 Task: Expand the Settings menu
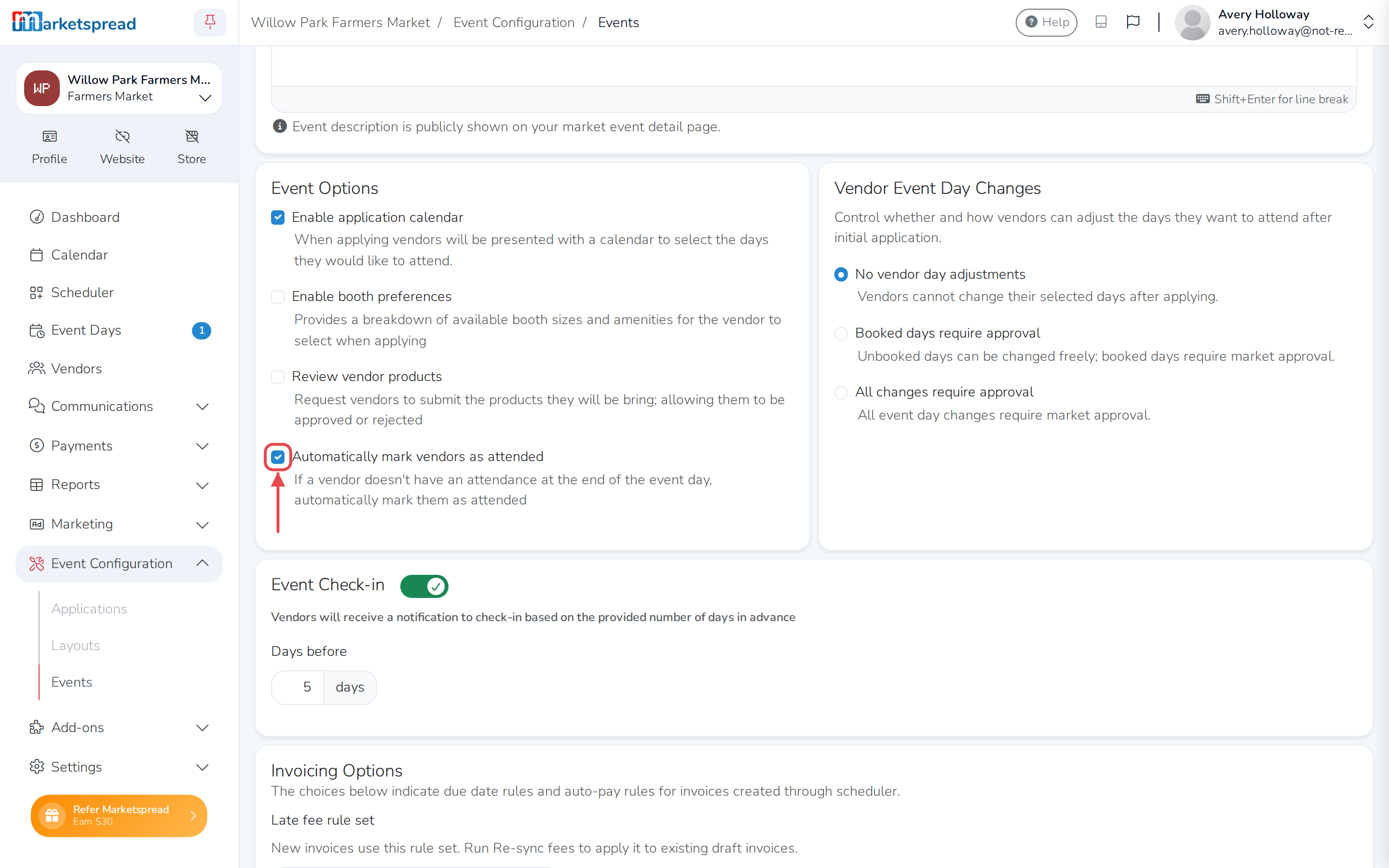119,767
